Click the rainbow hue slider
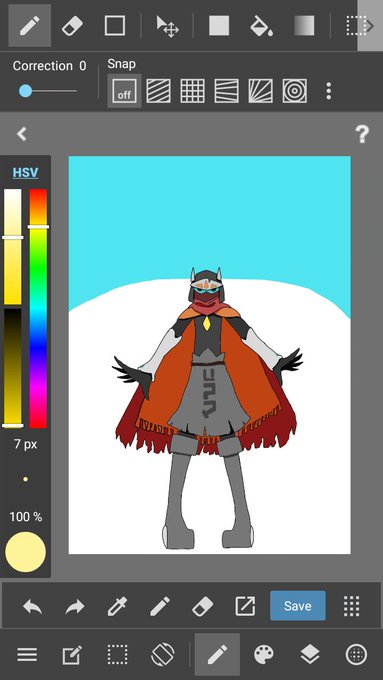 tap(38, 308)
